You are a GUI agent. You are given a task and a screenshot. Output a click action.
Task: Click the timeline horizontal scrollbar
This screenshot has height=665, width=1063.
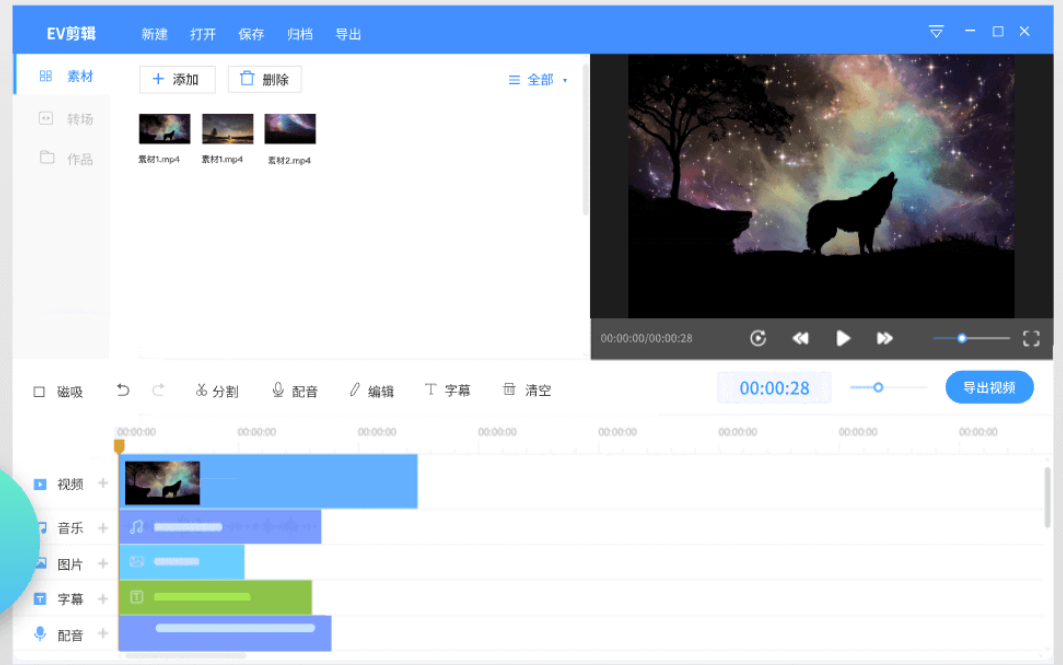[185, 656]
